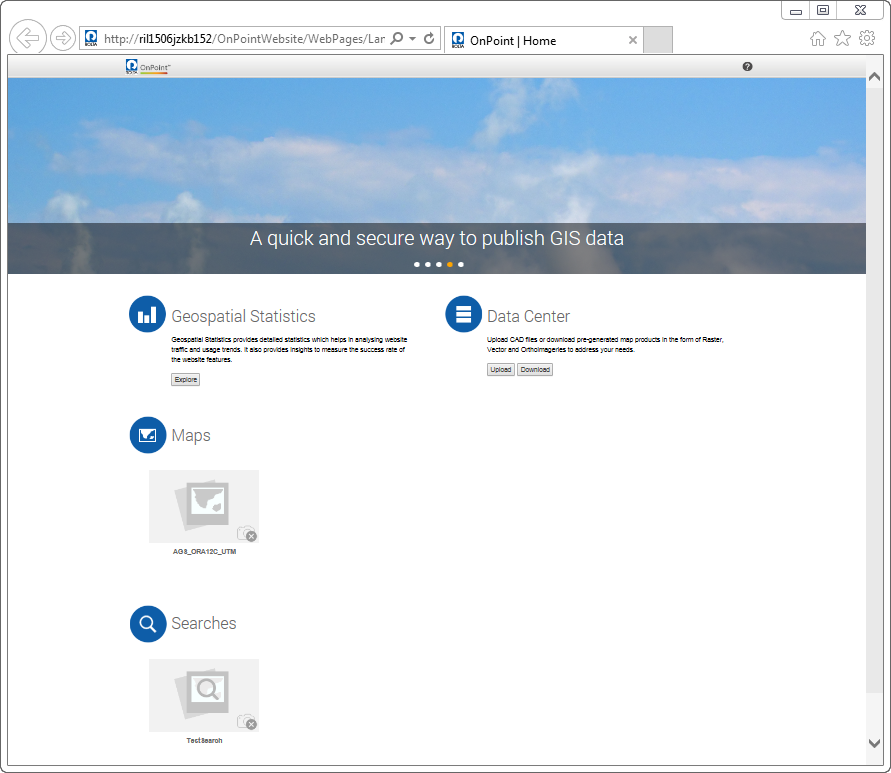The image size is (891, 773).
Task: Open the help question mark icon
Action: click(747, 67)
